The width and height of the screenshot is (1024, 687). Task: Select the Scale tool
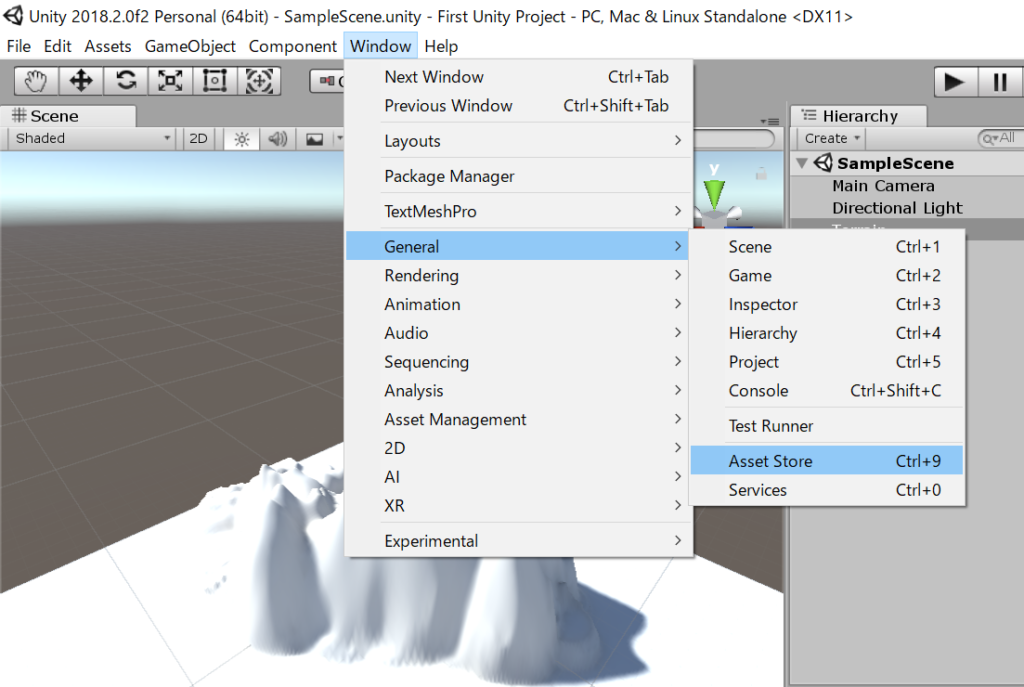pyautogui.click(x=170, y=81)
